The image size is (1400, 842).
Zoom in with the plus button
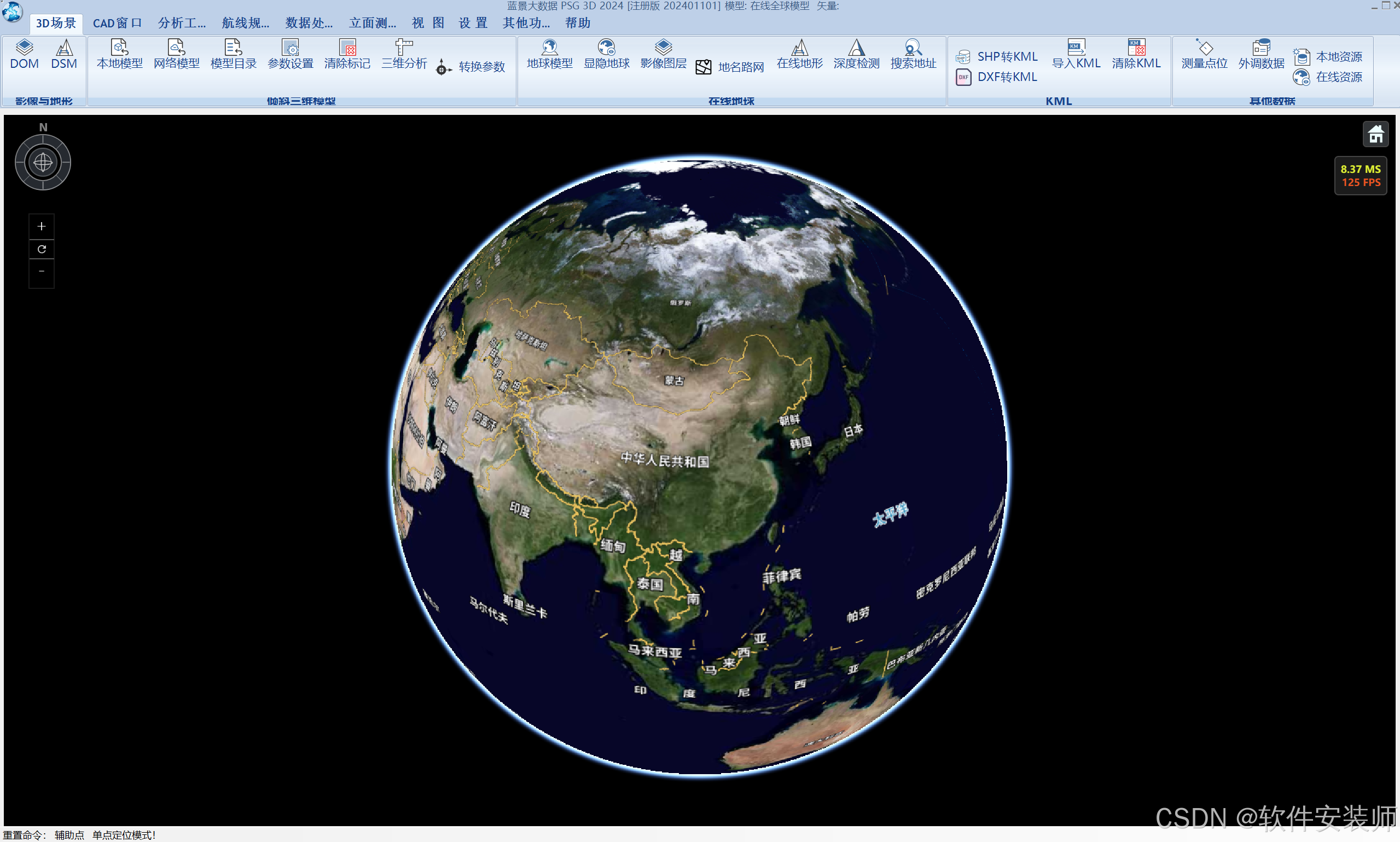click(42, 227)
